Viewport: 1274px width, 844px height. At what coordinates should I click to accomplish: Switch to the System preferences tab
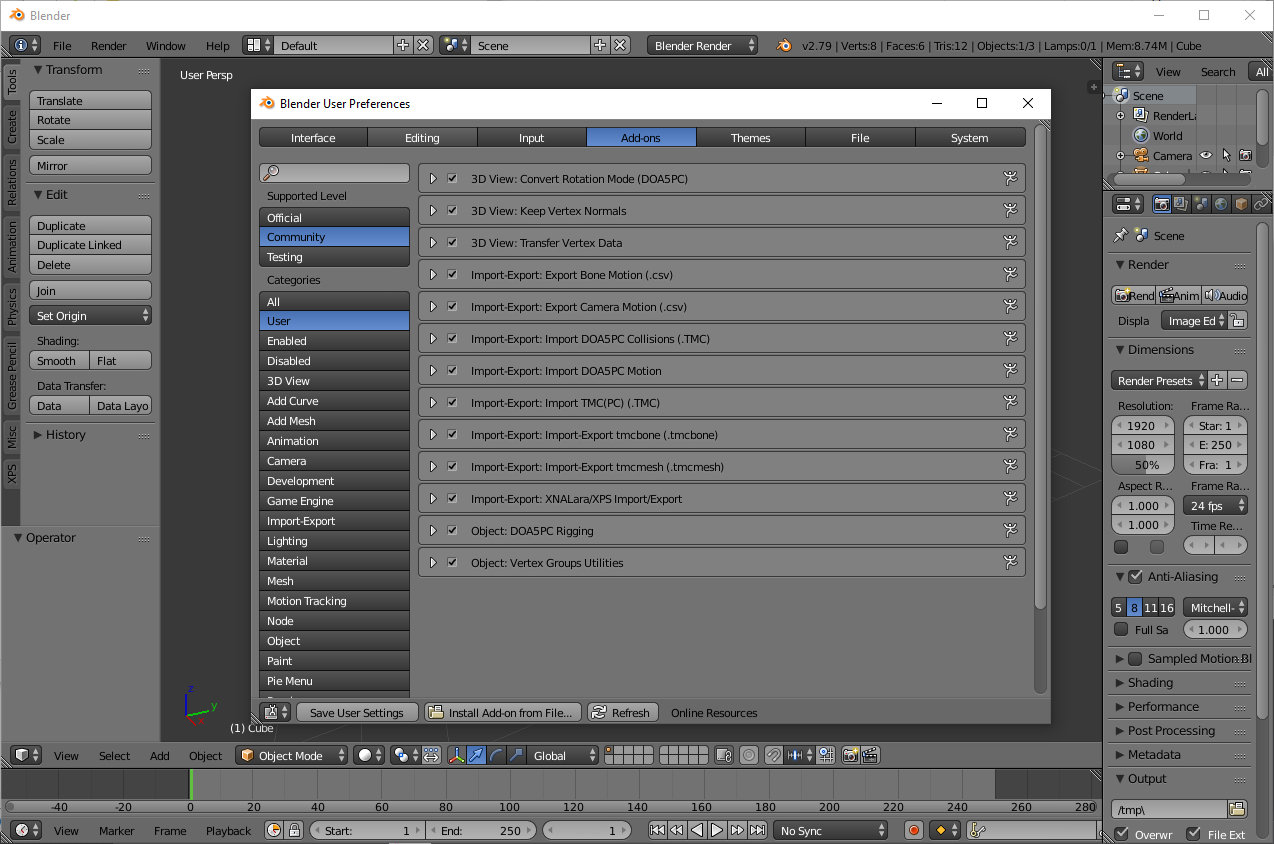click(970, 138)
